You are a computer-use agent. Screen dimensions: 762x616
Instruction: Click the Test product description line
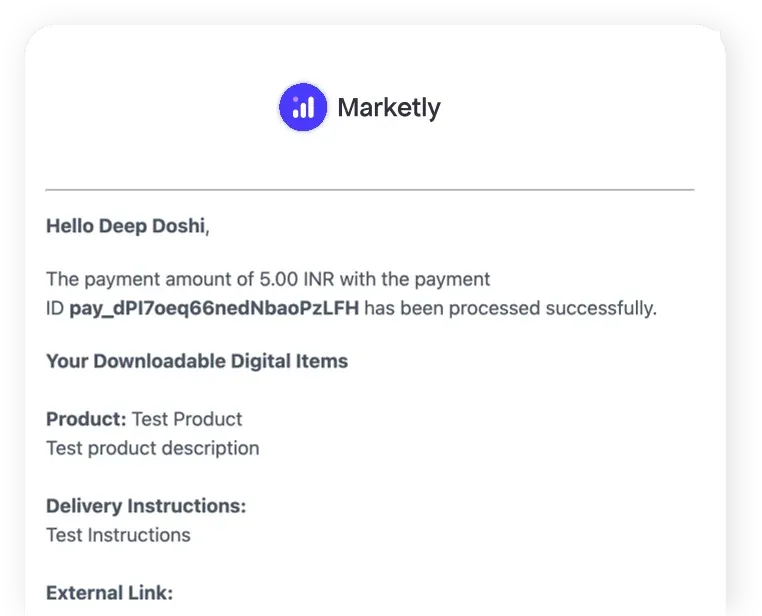(x=152, y=448)
